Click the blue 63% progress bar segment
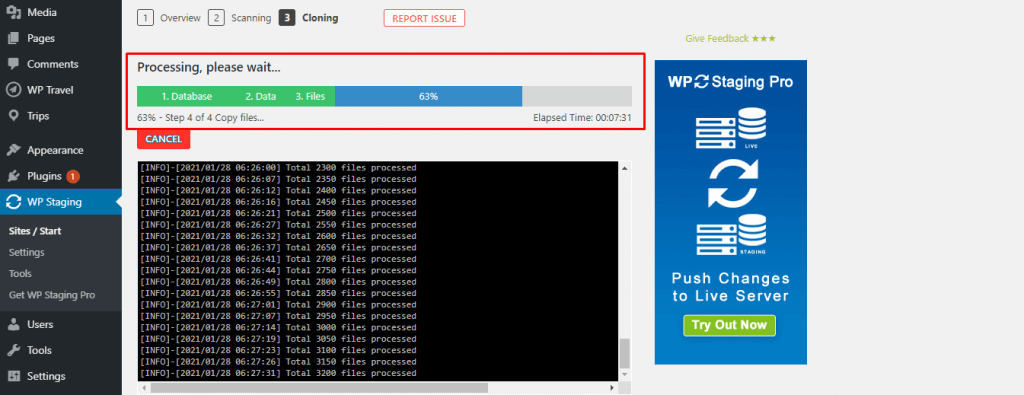1024x395 pixels. (428, 96)
